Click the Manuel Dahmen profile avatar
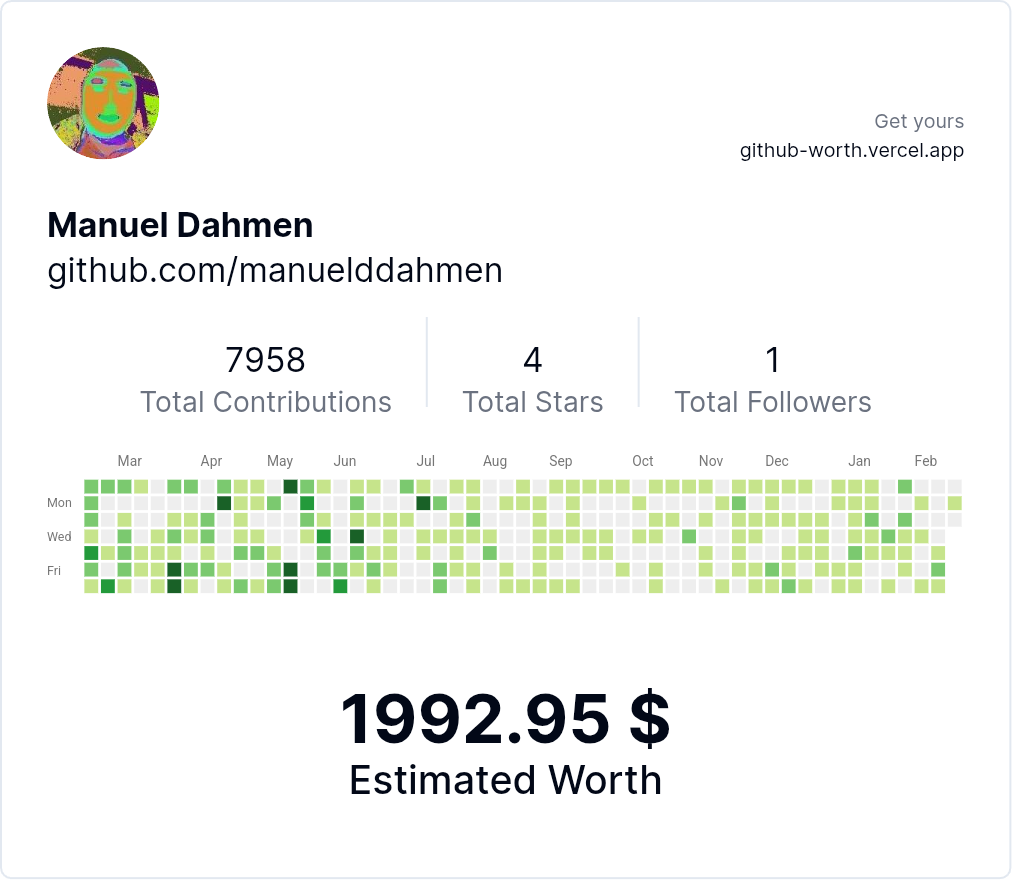 click(x=103, y=104)
